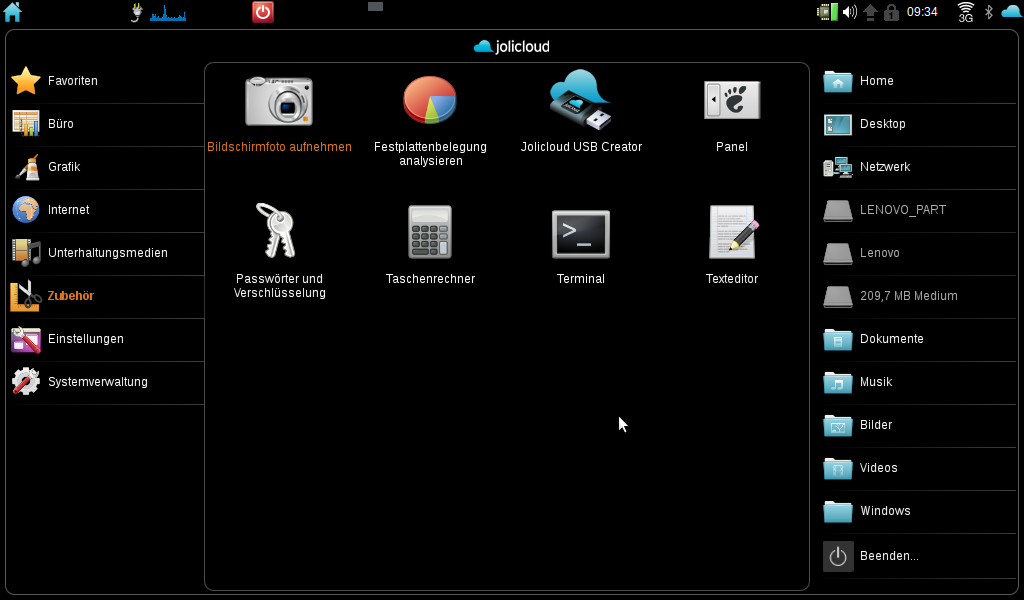1024x600 pixels.
Task: Open the Musik folder
Action: click(x=919, y=383)
